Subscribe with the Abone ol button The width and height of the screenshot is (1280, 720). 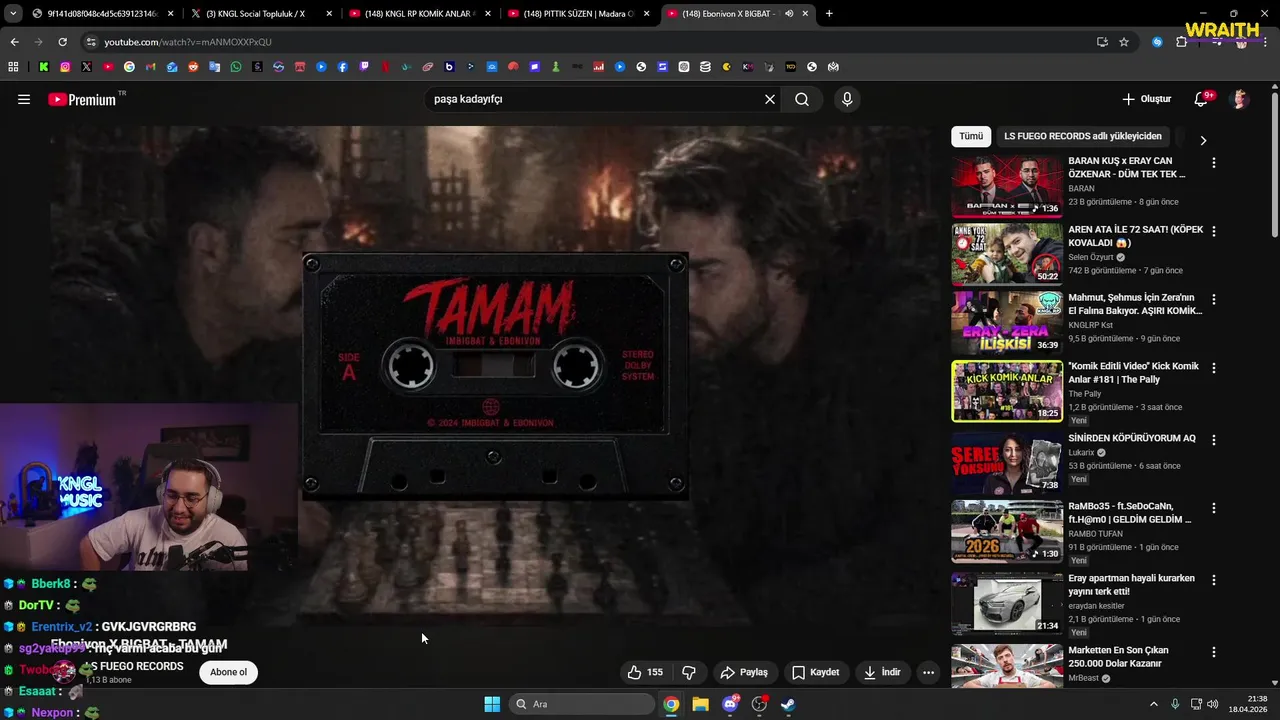coord(228,672)
